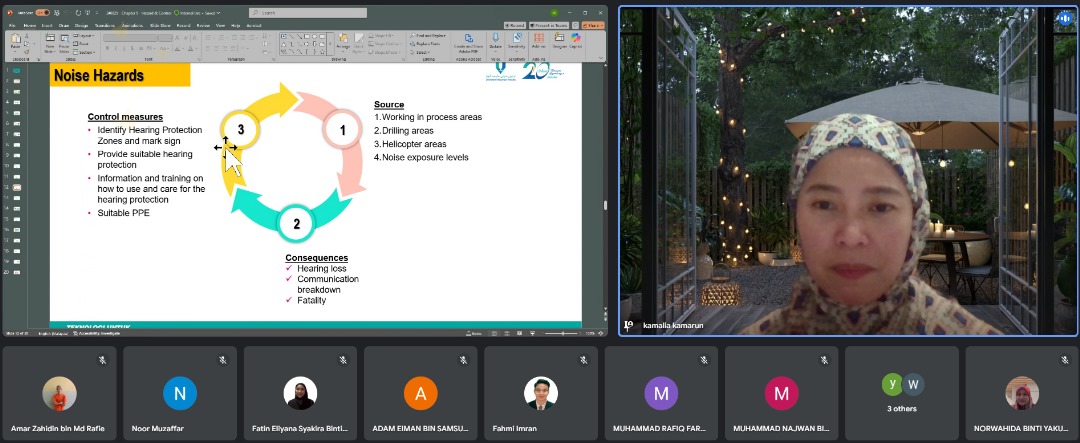Toggle the Notes pane in status bar

472,333
